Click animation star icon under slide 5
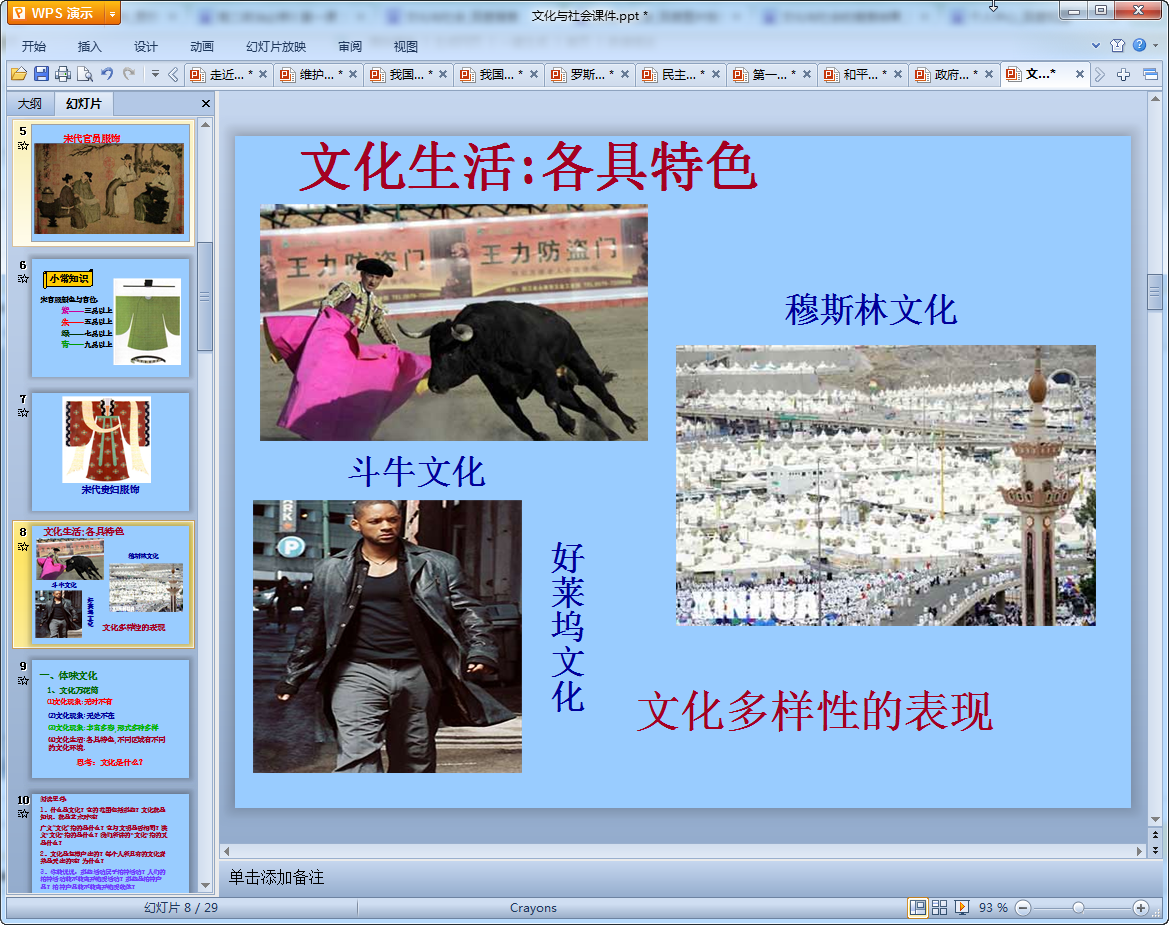Screen dimensions: 1169x925 point(23,145)
